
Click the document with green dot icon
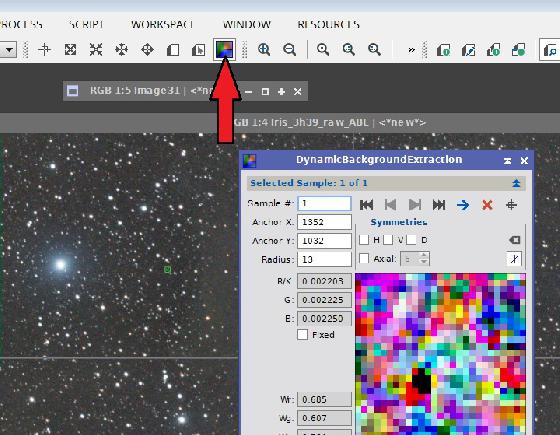[443, 50]
